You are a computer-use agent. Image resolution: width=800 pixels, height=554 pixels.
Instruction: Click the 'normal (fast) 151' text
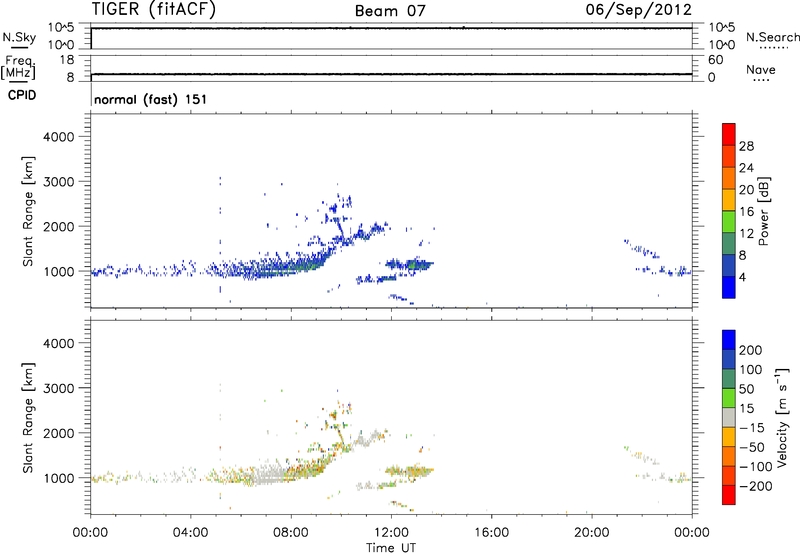pyautogui.click(x=151, y=99)
